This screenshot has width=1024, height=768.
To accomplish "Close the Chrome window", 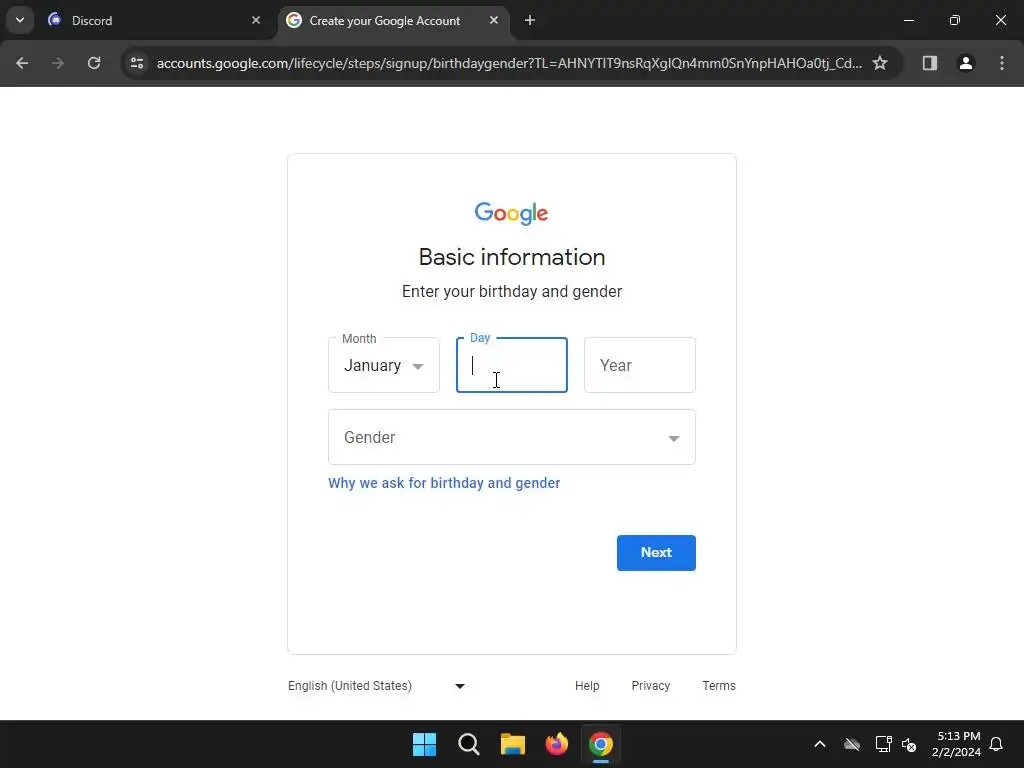I will tap(1000, 20).
